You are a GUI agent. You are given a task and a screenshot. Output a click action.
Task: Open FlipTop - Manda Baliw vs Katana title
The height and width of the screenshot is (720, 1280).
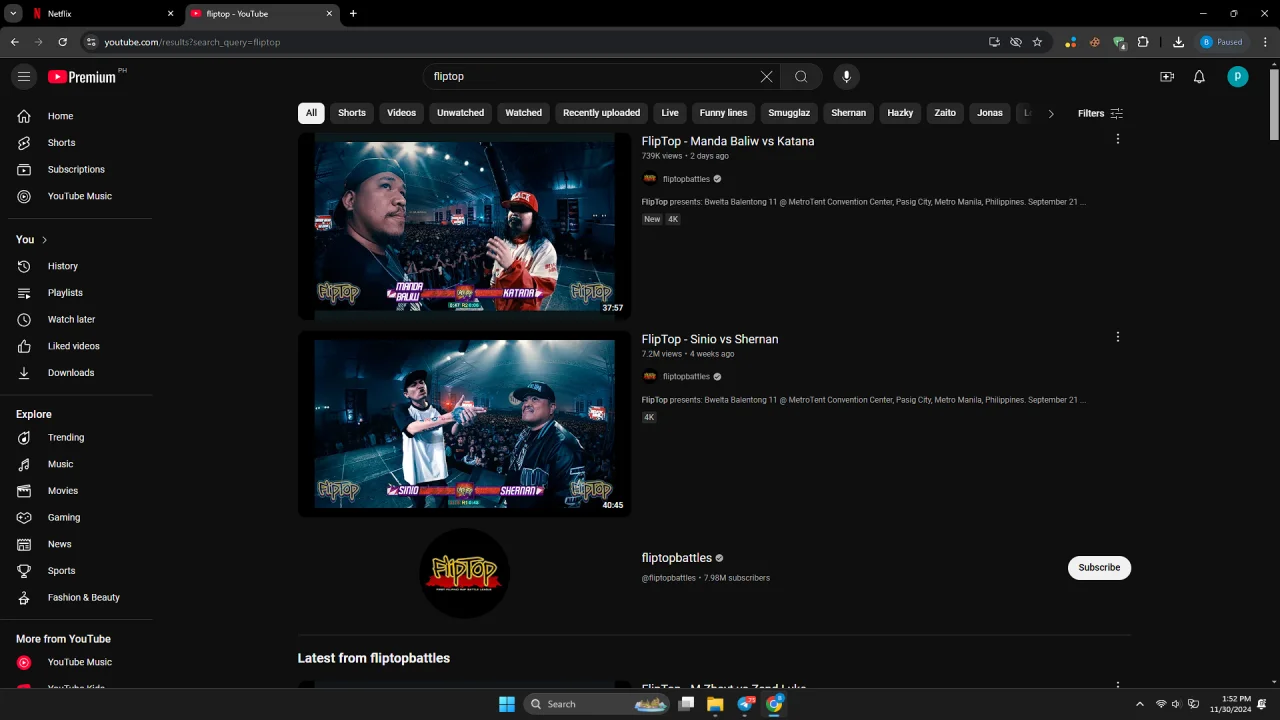coord(728,141)
